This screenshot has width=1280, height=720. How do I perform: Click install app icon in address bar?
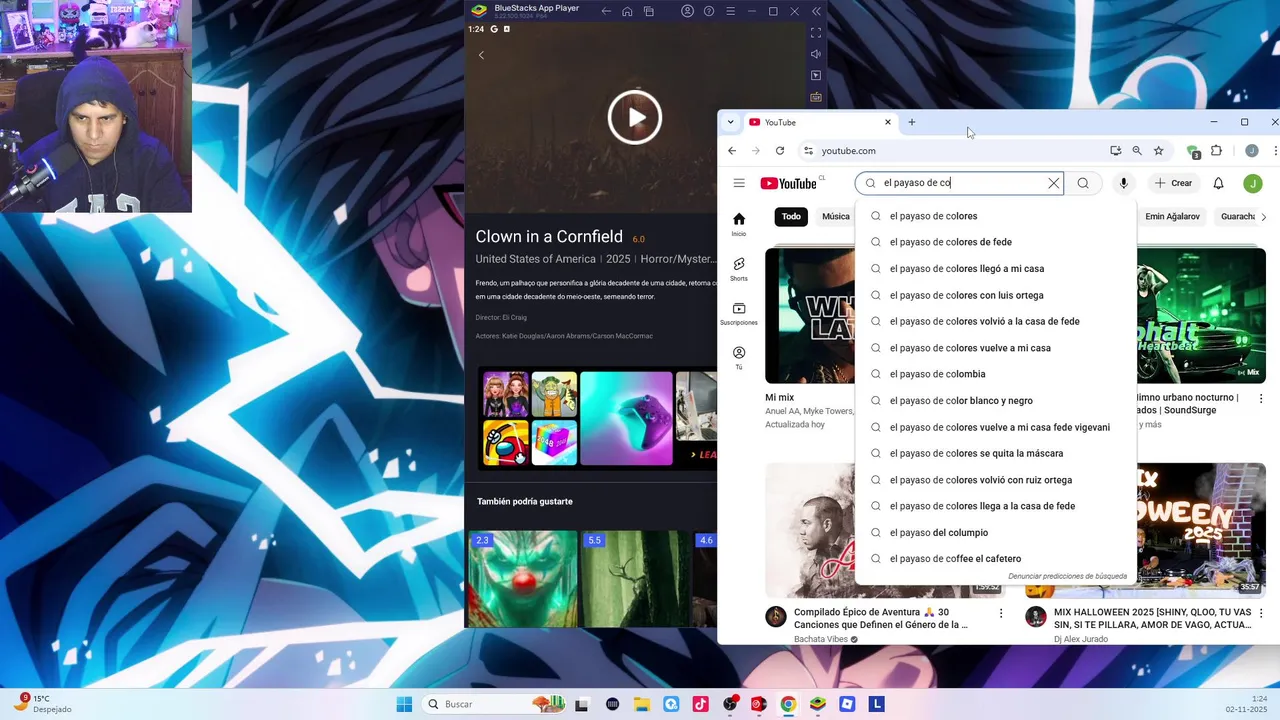1115,151
